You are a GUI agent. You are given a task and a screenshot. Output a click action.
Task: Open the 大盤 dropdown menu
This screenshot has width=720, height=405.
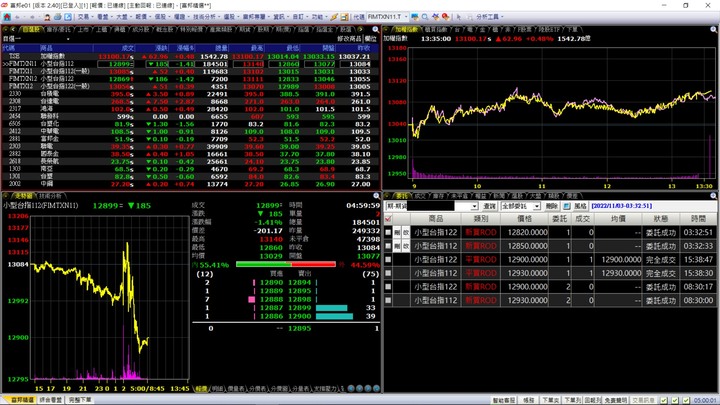pos(124,17)
